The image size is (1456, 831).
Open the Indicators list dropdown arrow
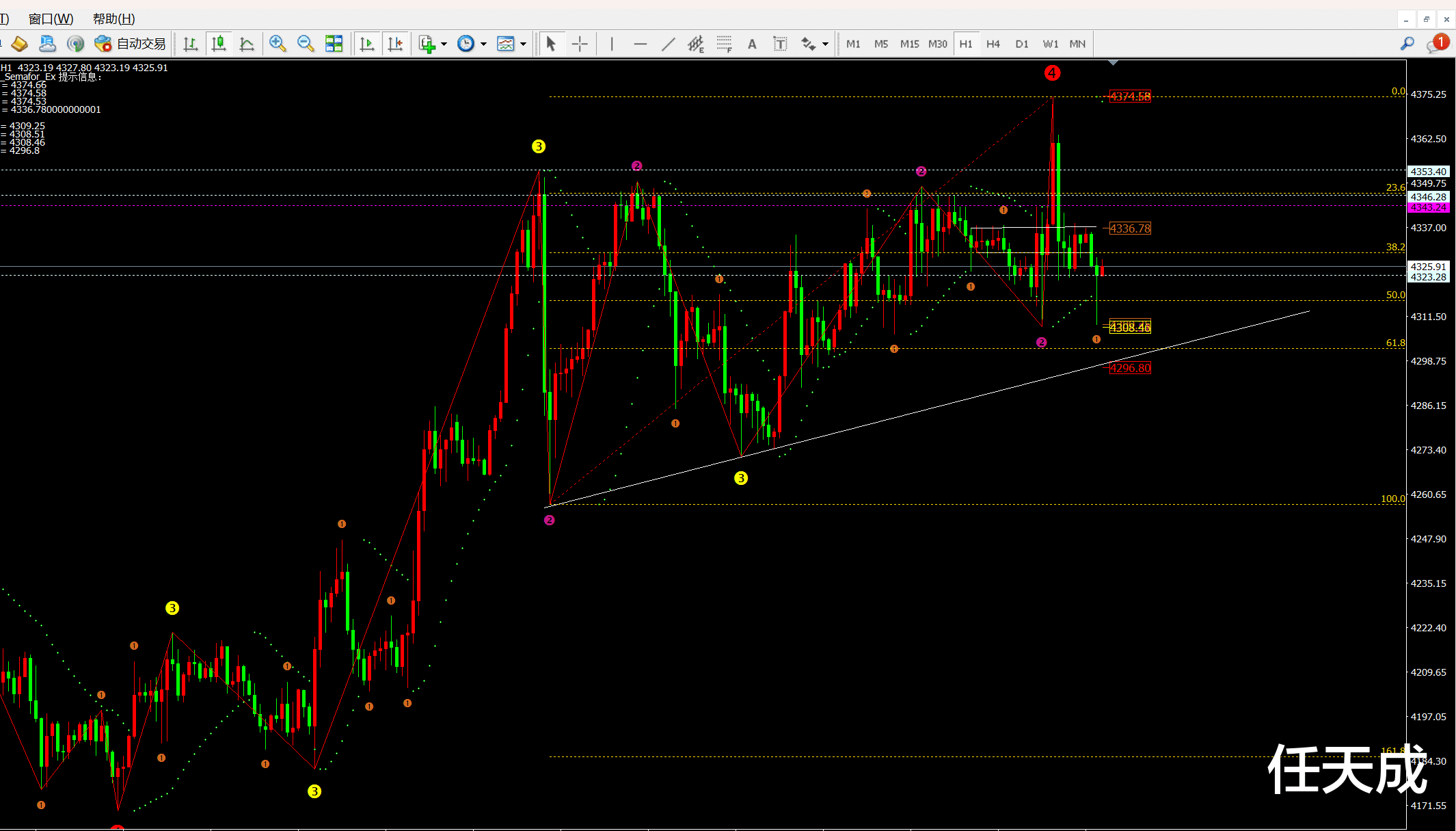pyautogui.click(x=444, y=44)
